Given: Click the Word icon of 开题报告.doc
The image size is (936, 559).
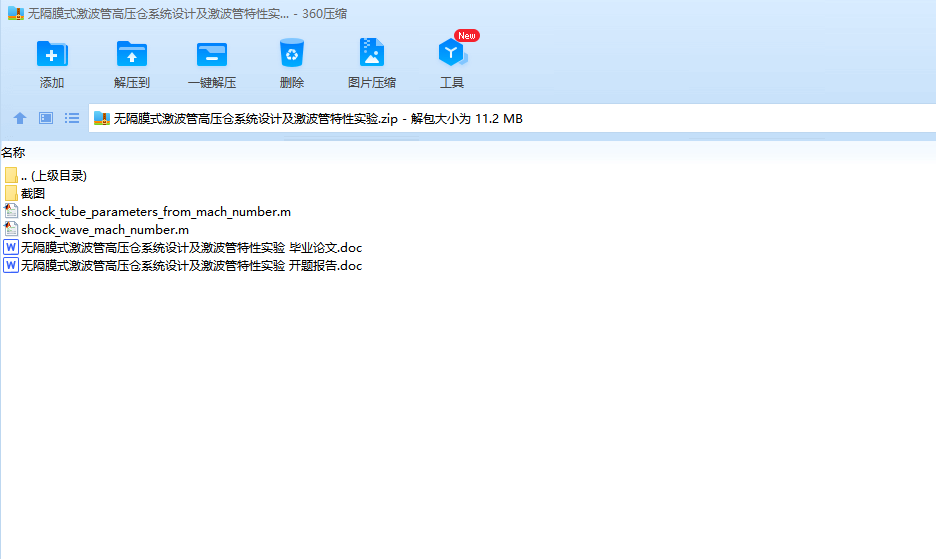Looking at the screenshot, I should coord(11,265).
